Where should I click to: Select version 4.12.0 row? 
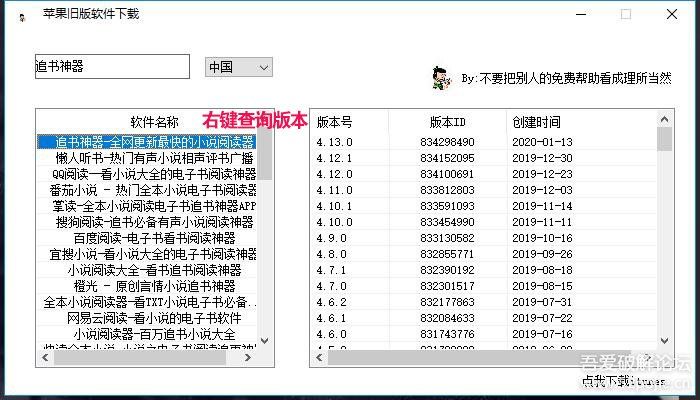(483, 174)
